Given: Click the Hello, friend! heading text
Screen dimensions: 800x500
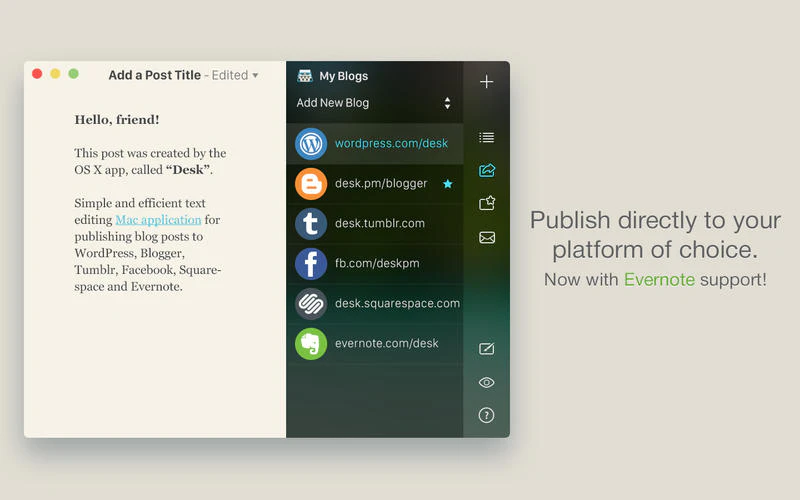Looking at the screenshot, I should tap(117, 120).
